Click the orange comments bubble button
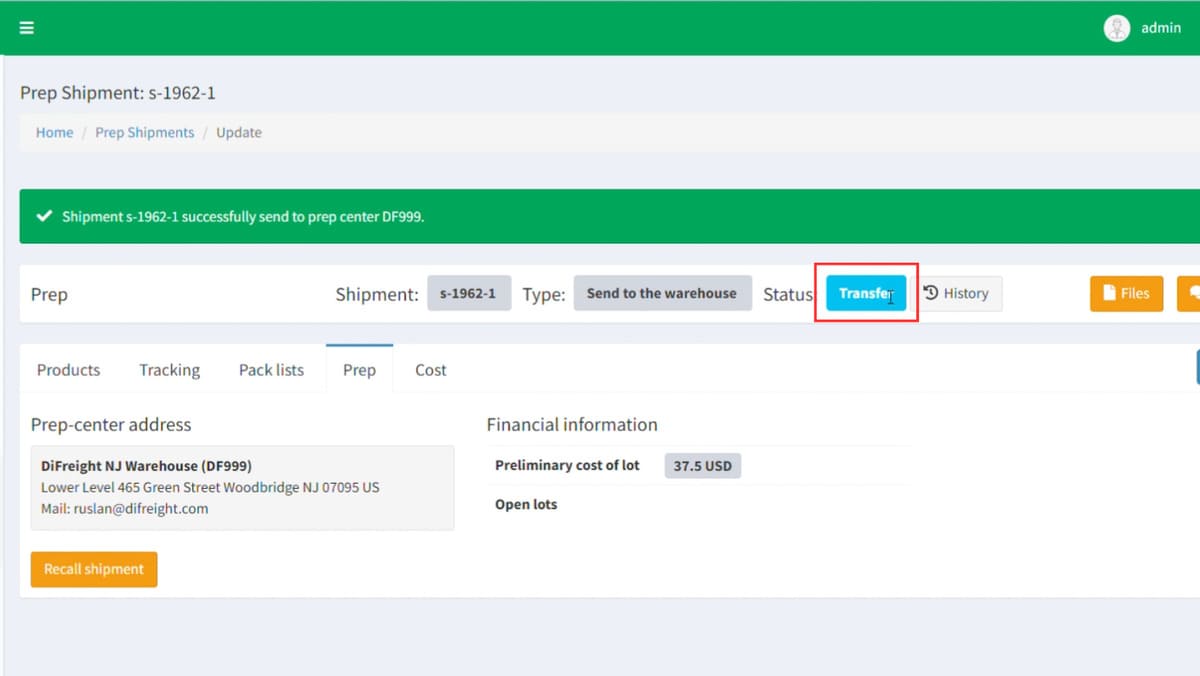The image size is (1200, 676). [1192, 293]
